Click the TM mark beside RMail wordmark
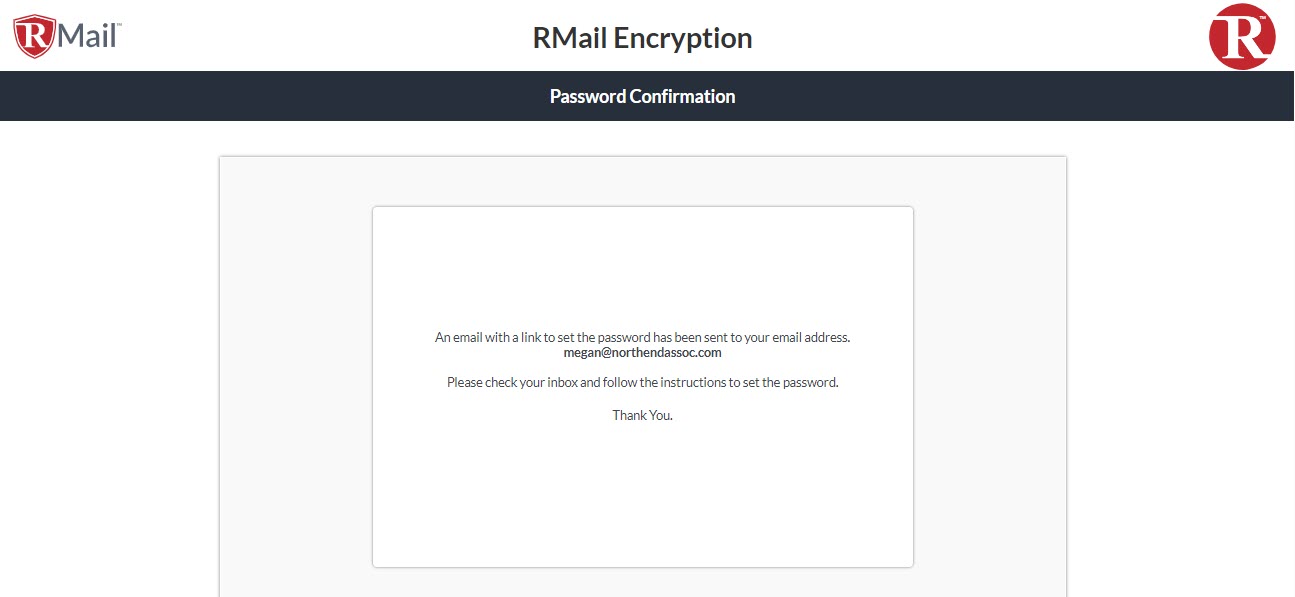The width and height of the screenshot is (1295, 597). pos(118,25)
